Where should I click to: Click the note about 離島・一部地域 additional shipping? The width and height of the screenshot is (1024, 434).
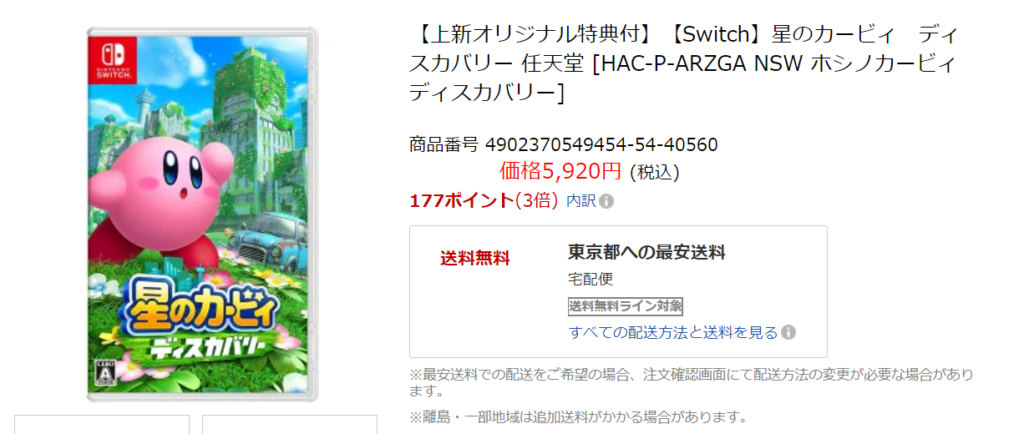point(578,417)
